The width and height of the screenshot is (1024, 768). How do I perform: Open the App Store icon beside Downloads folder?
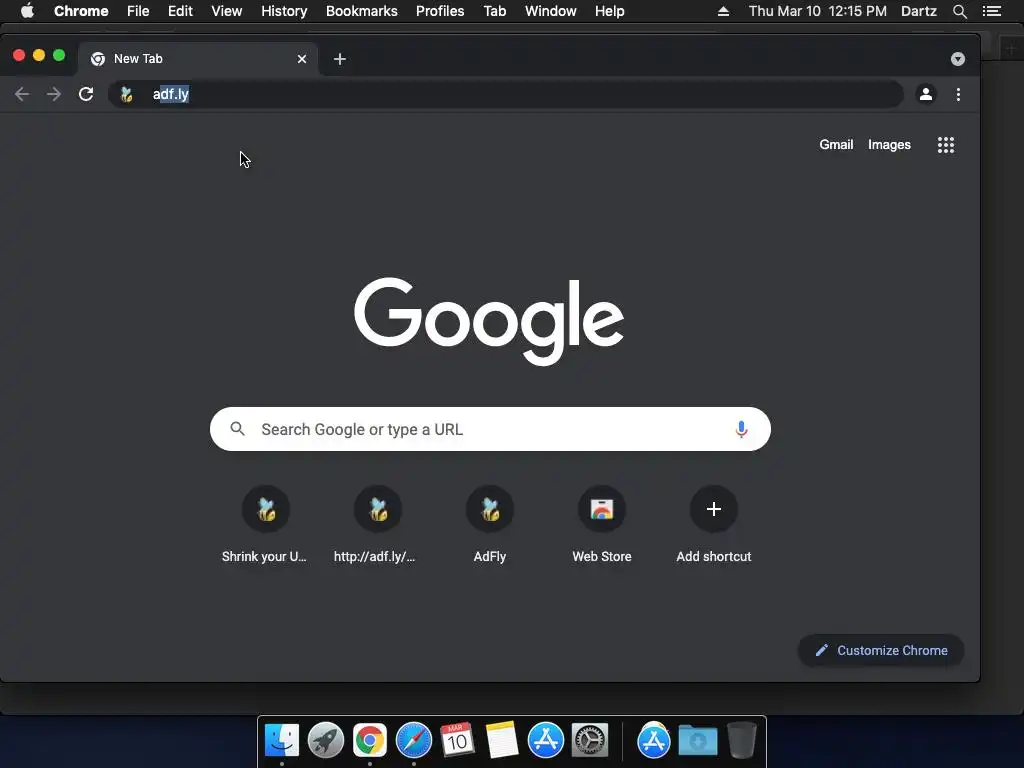654,740
